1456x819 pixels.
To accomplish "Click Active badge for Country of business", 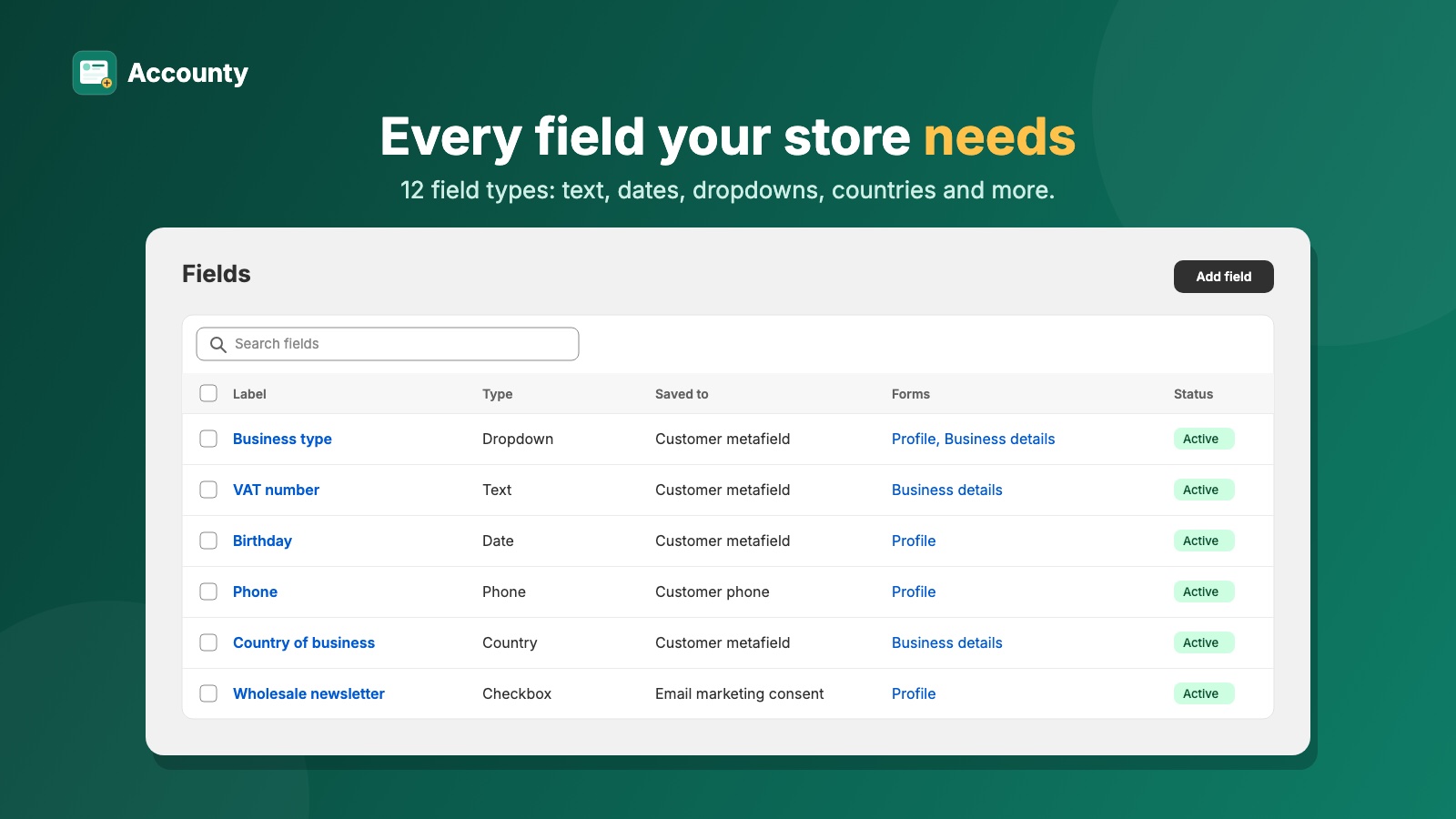I will pyautogui.click(x=1204, y=642).
